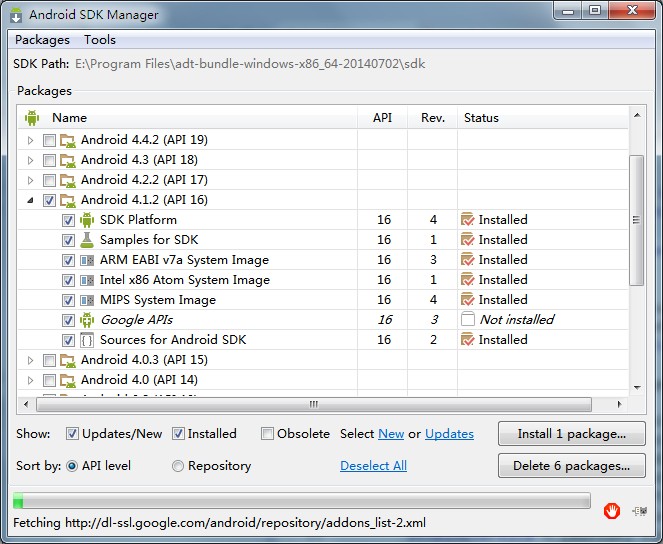The height and width of the screenshot is (544, 663).
Task: Click the Android robot icon in Name header
Action: tap(32, 118)
